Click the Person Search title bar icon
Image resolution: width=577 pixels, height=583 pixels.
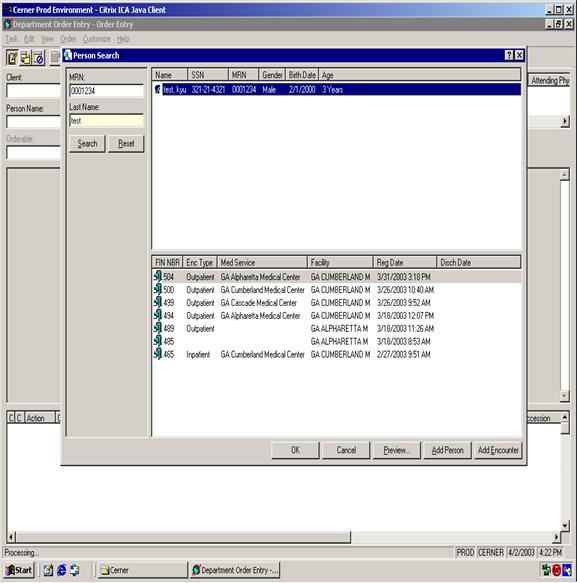click(68, 55)
